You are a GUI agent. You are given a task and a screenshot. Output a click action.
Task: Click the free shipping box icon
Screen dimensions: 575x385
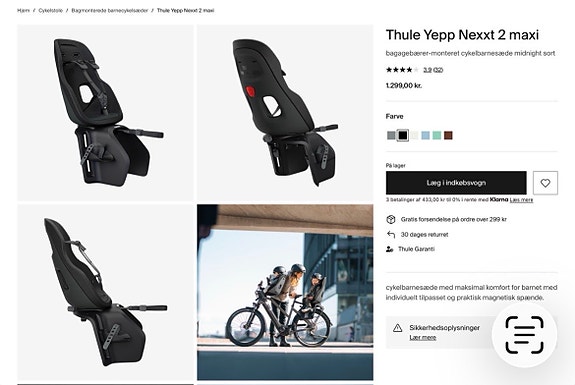(x=391, y=219)
